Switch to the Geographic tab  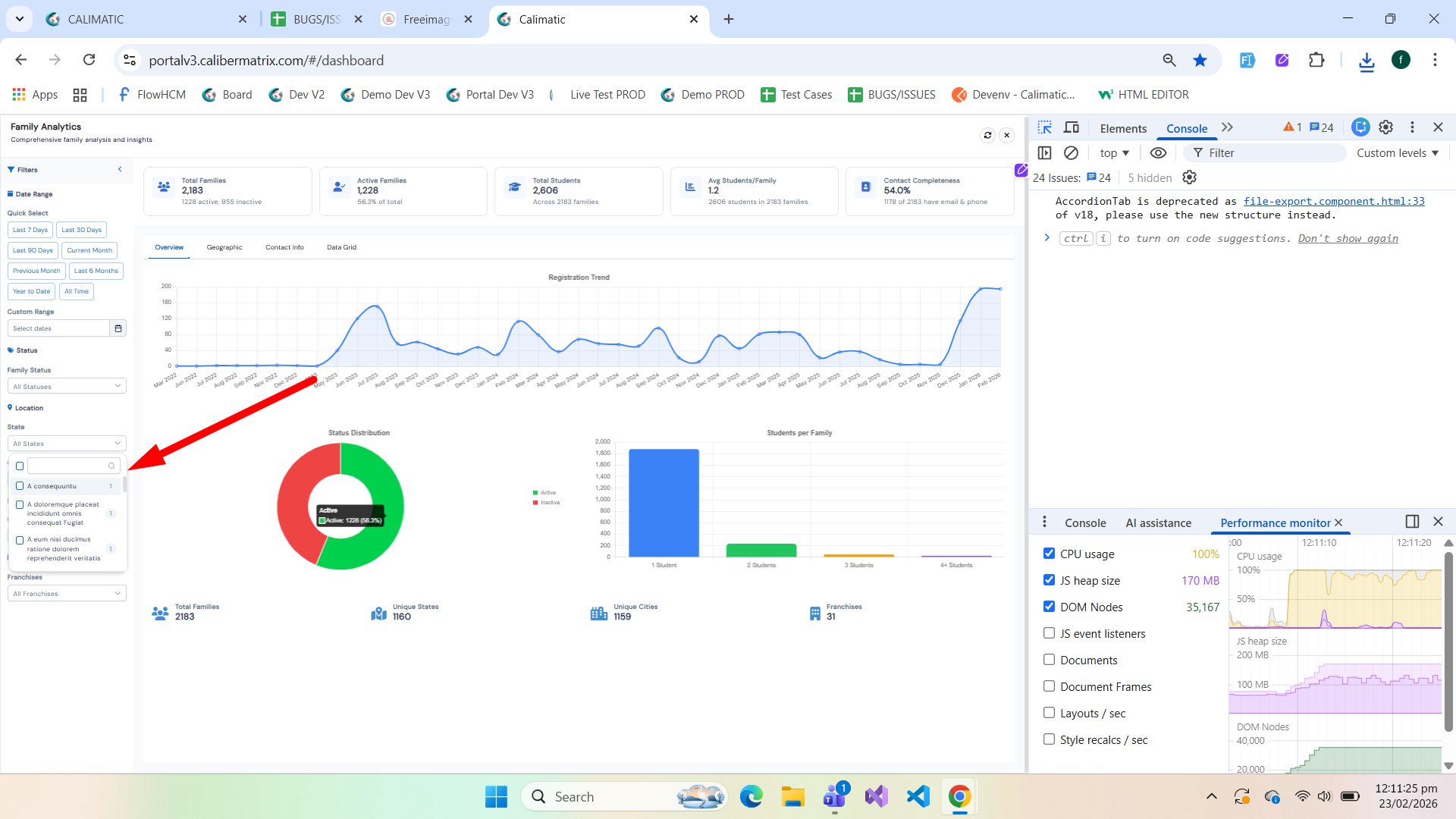(224, 247)
